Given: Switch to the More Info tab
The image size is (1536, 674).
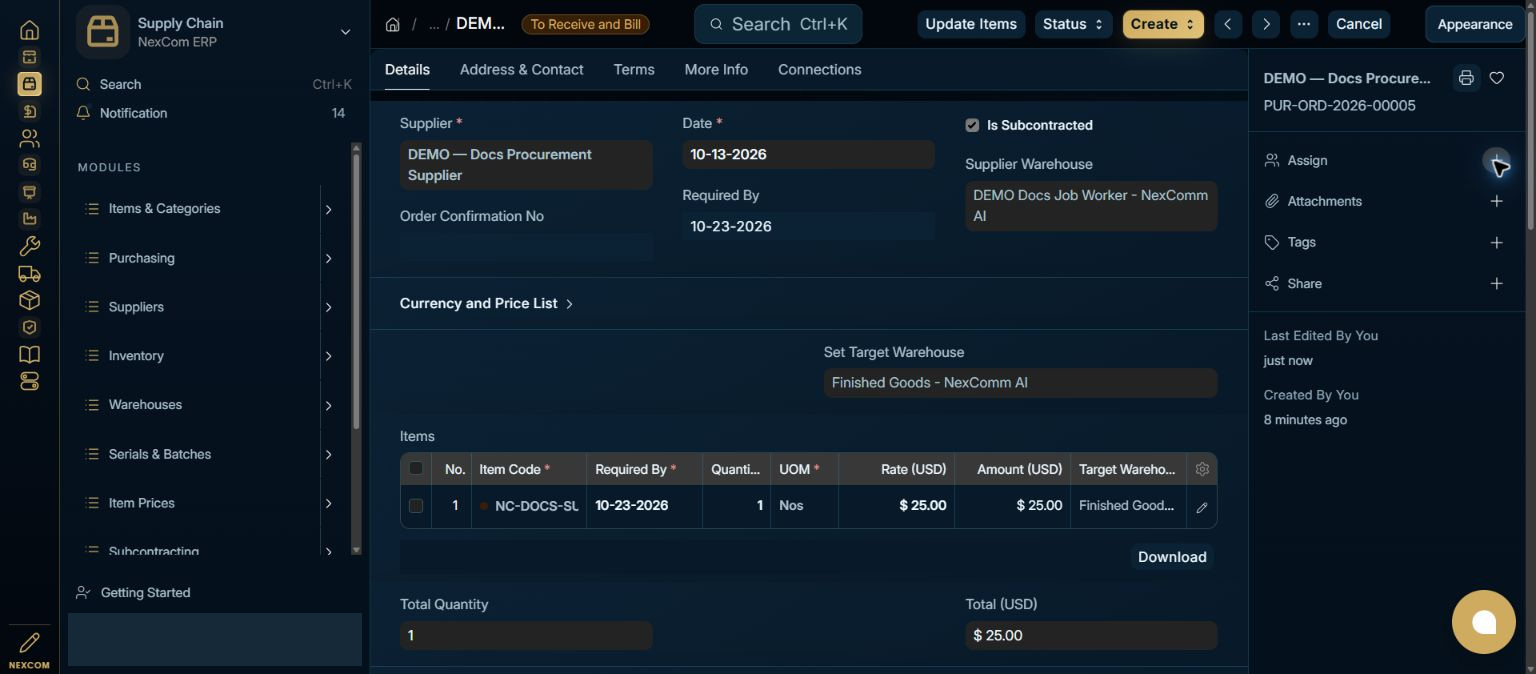Looking at the screenshot, I should [x=716, y=69].
